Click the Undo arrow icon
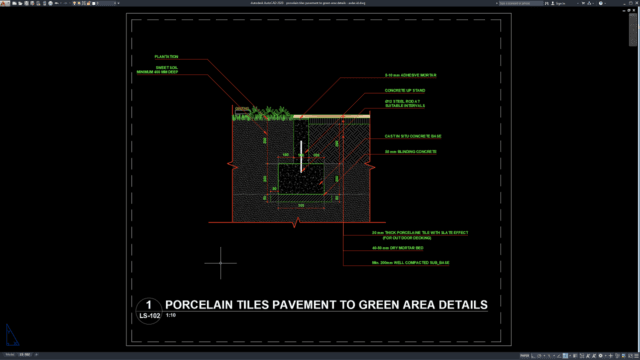Image resolution: width=640 pixels, height=360 pixels. 56,3
